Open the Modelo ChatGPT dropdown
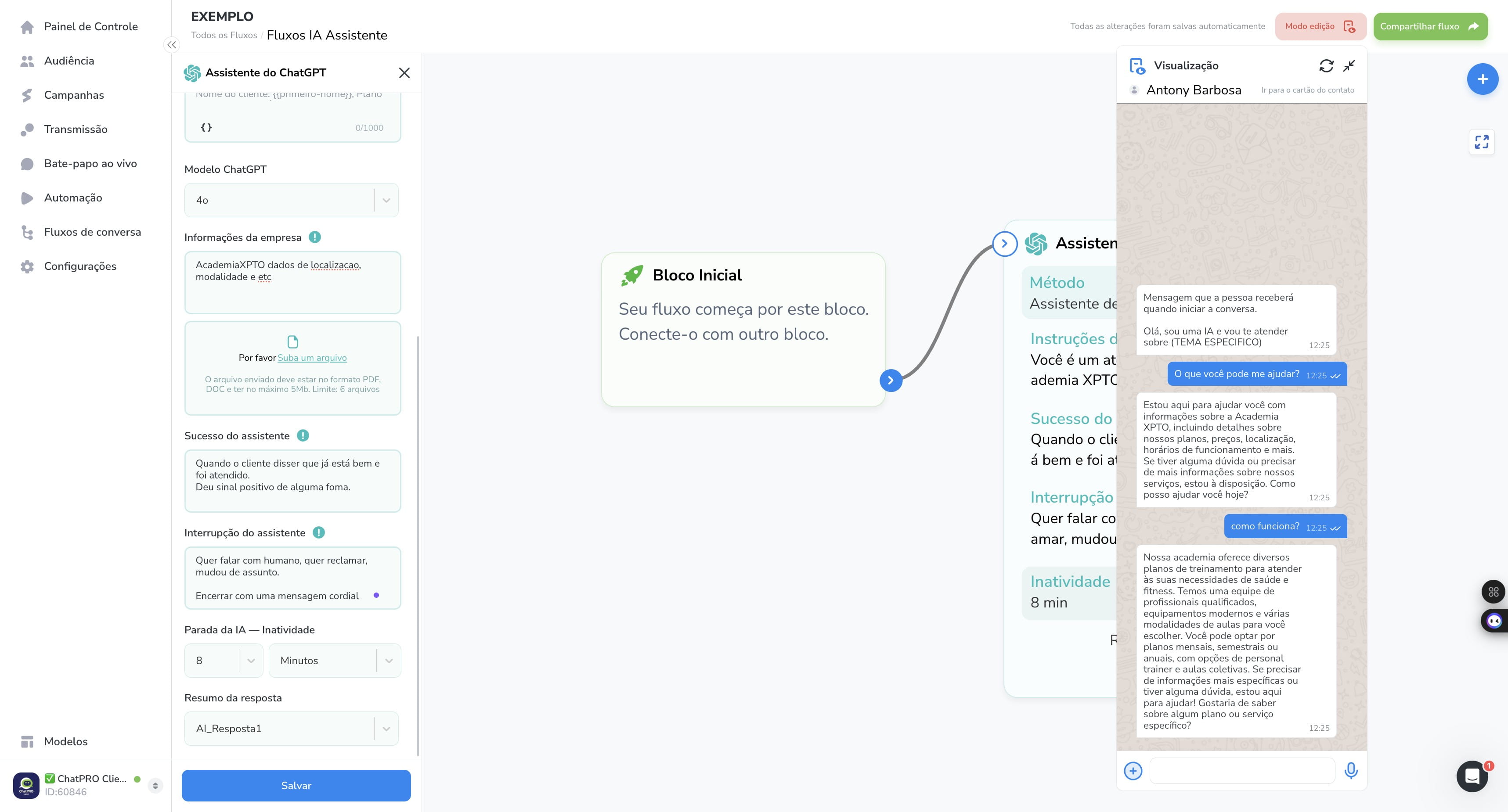 coord(292,200)
